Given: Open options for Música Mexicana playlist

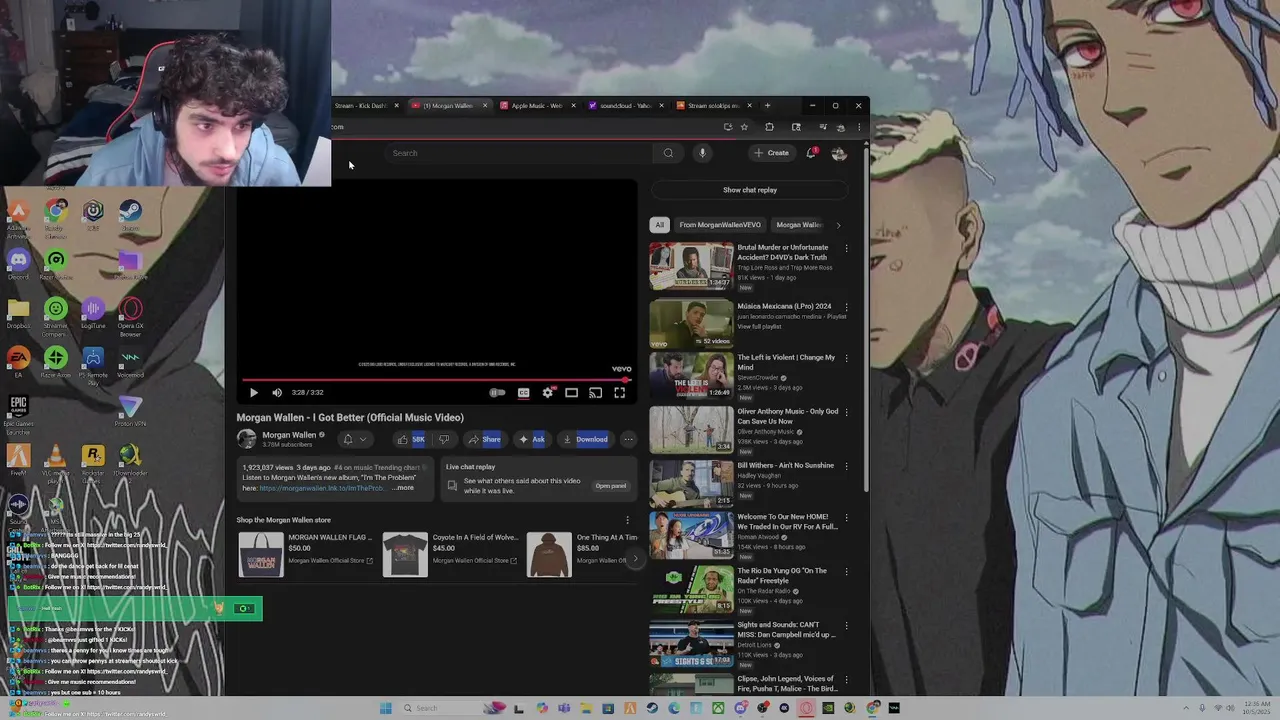Looking at the screenshot, I should tap(846, 307).
